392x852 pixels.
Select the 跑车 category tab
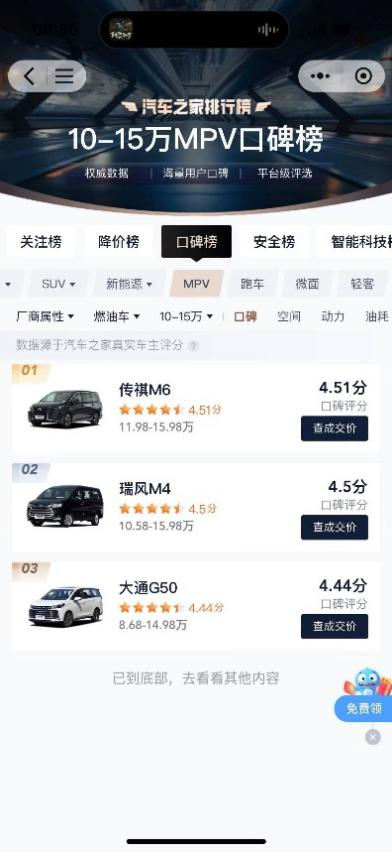point(252,284)
